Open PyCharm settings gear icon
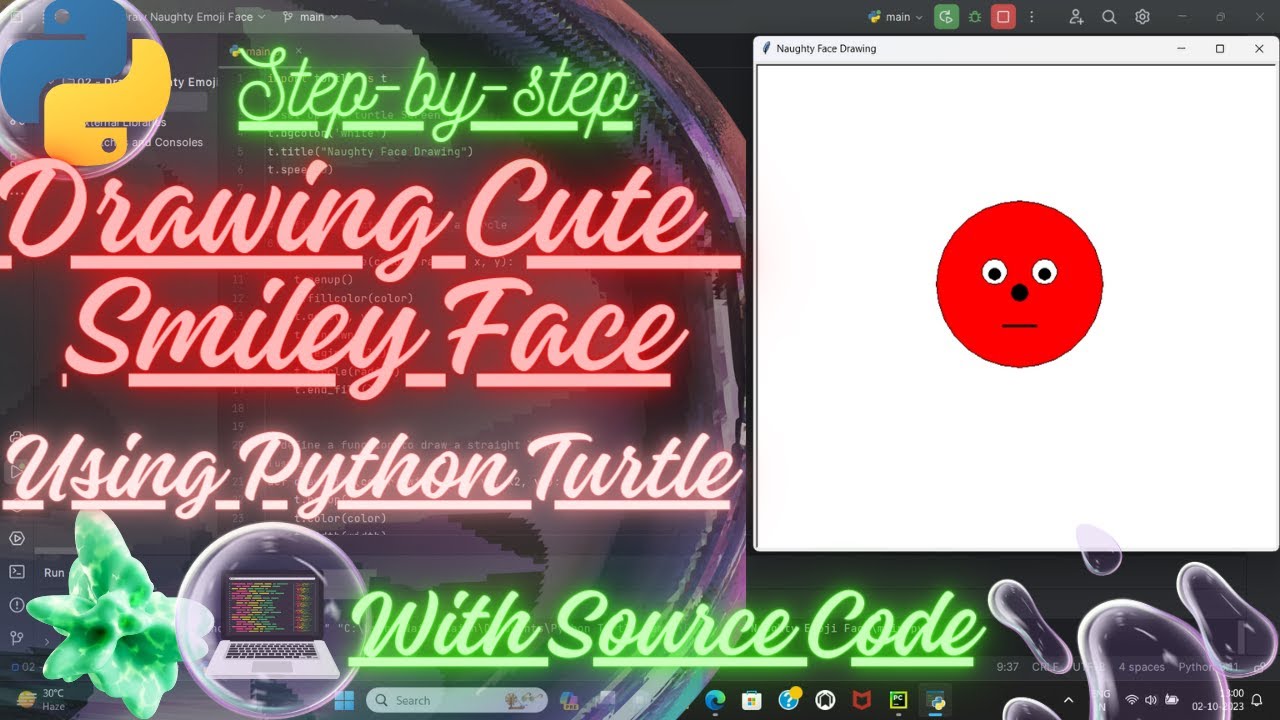 coord(1142,17)
